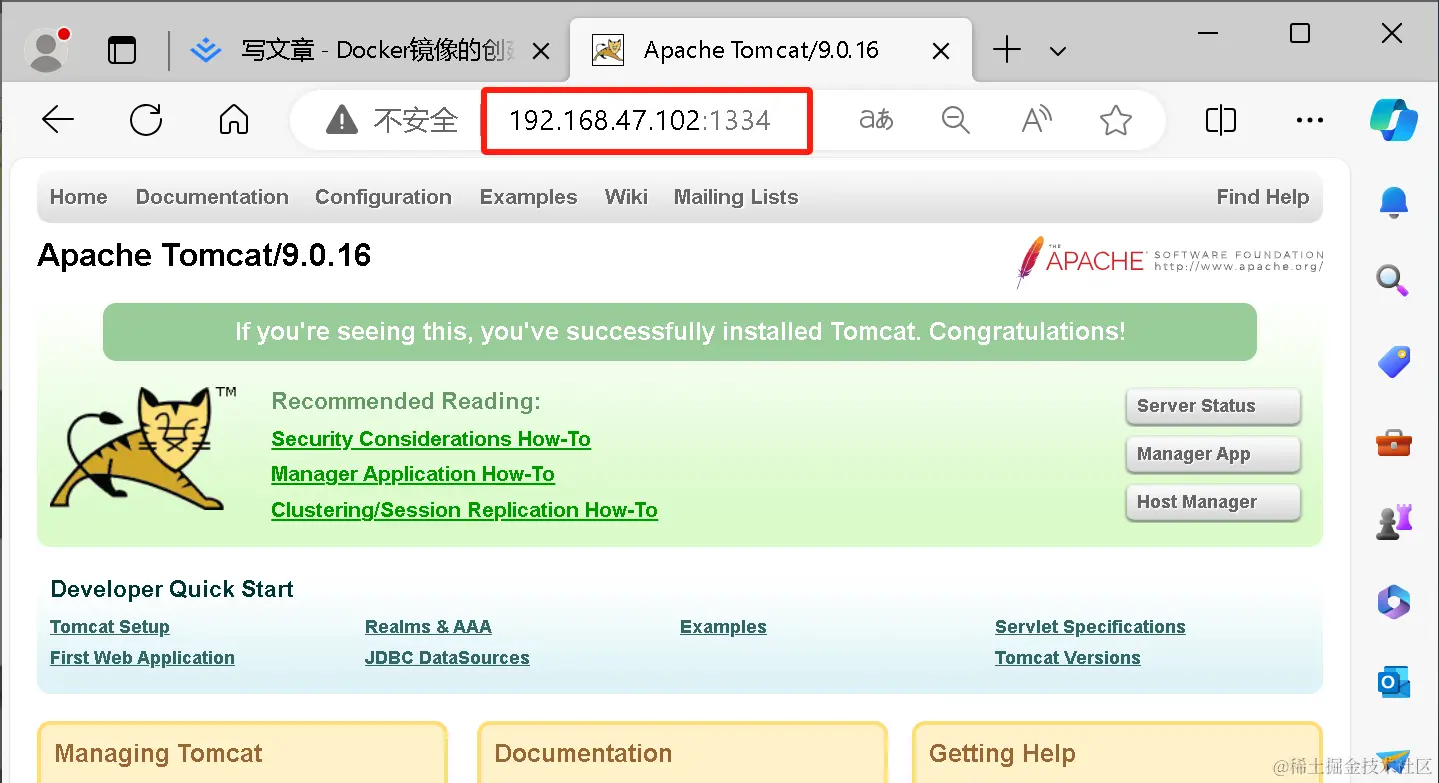Click the zoom out magnifier icon
The height and width of the screenshot is (783, 1439).
[x=956, y=121]
